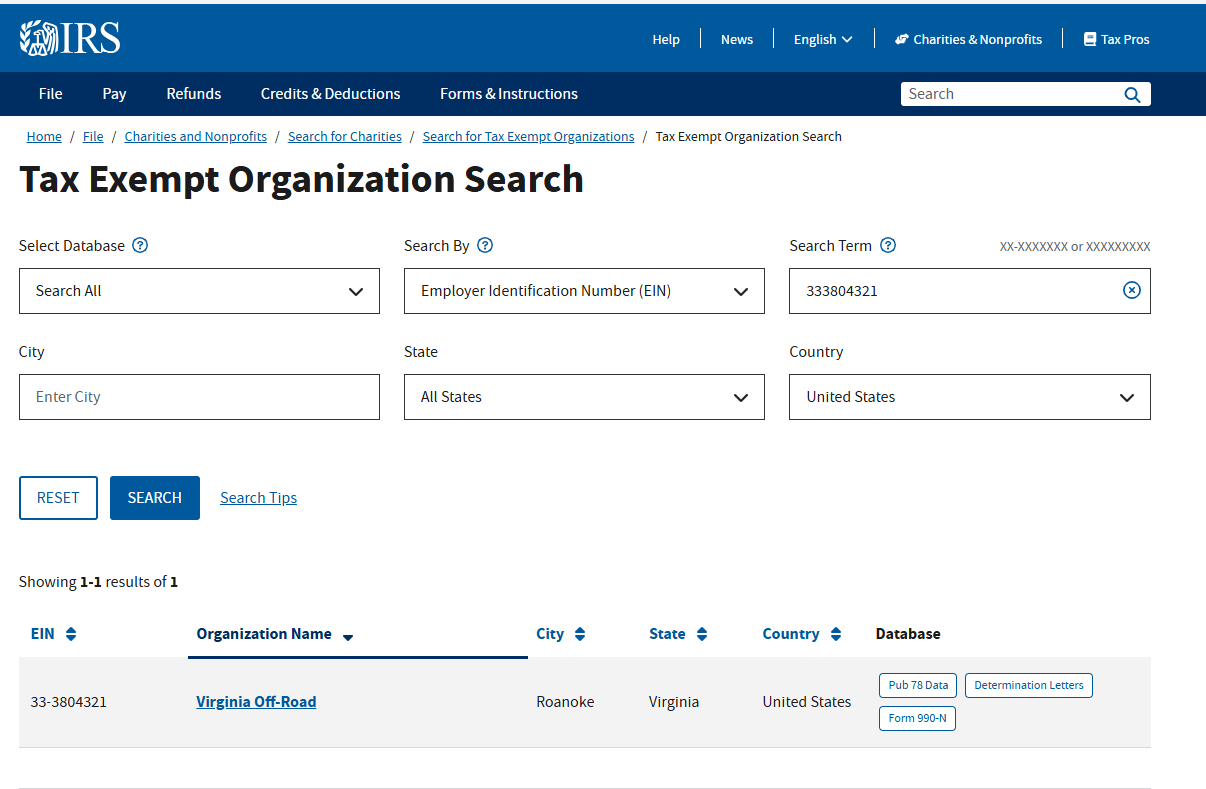Click the Determination Letters tag
This screenshot has height=789, width=1206.
(x=1029, y=685)
